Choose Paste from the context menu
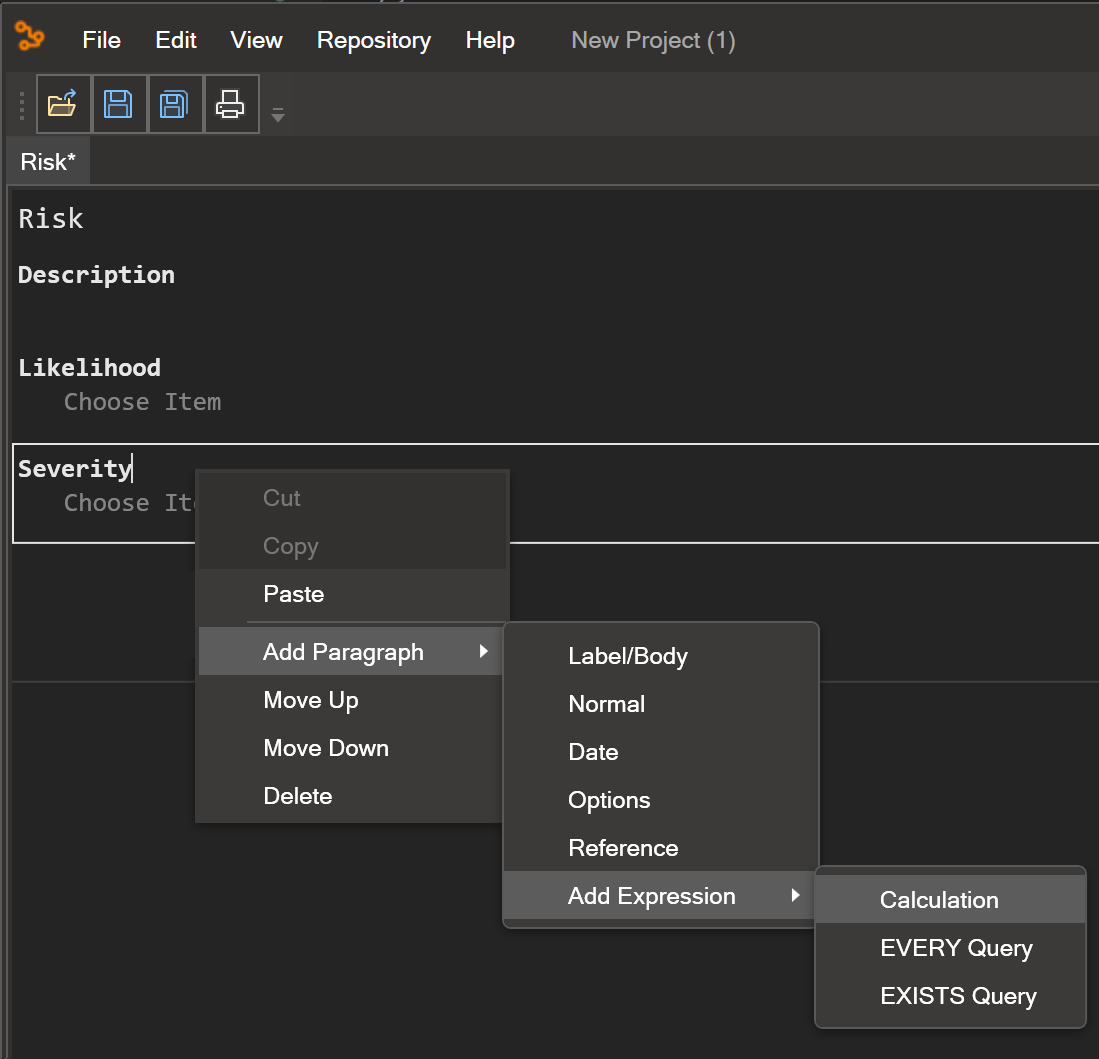Image resolution: width=1099 pixels, height=1059 pixels. [x=353, y=594]
